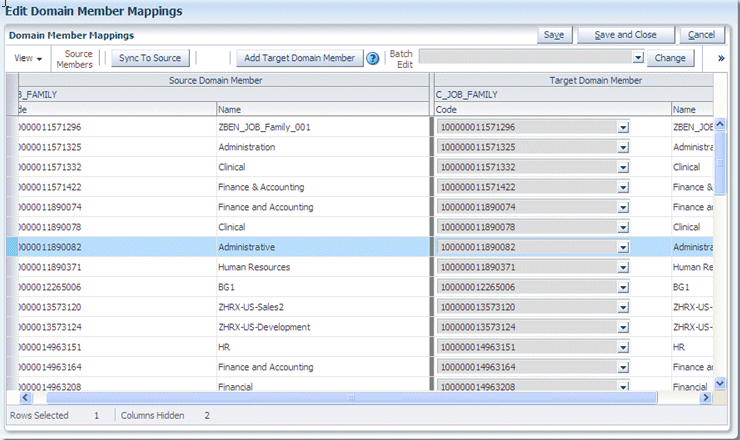This screenshot has height=440, width=740.
Task: Click the Change button
Action: [670, 58]
